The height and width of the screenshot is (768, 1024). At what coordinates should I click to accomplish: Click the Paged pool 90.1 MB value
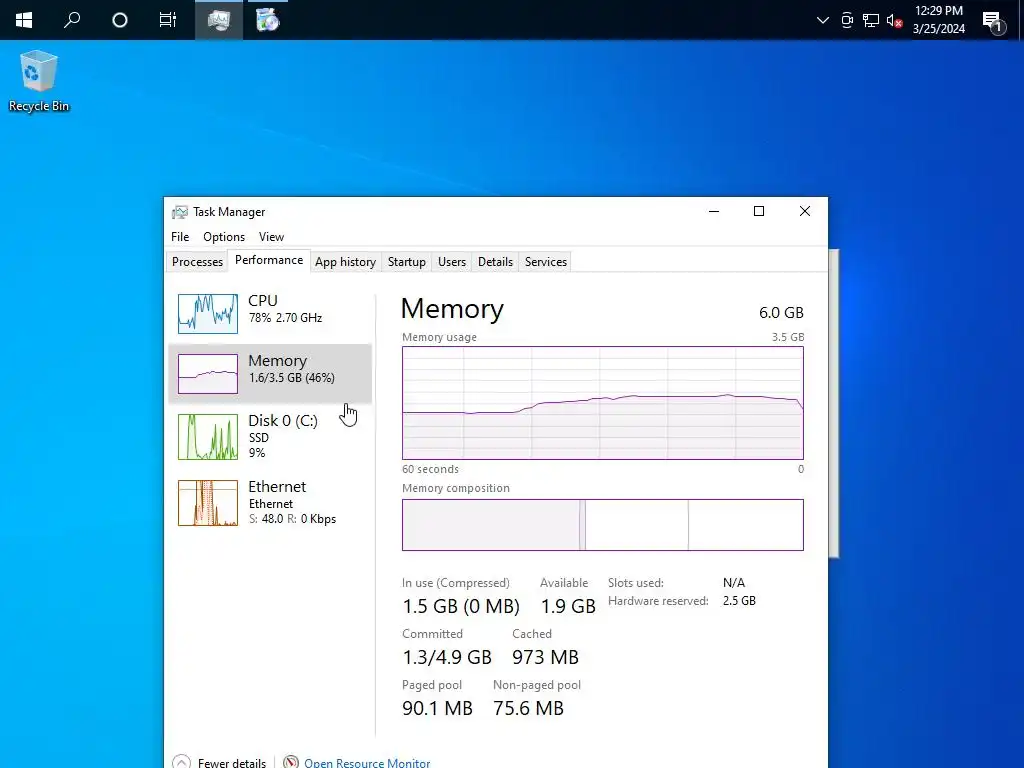tap(437, 708)
